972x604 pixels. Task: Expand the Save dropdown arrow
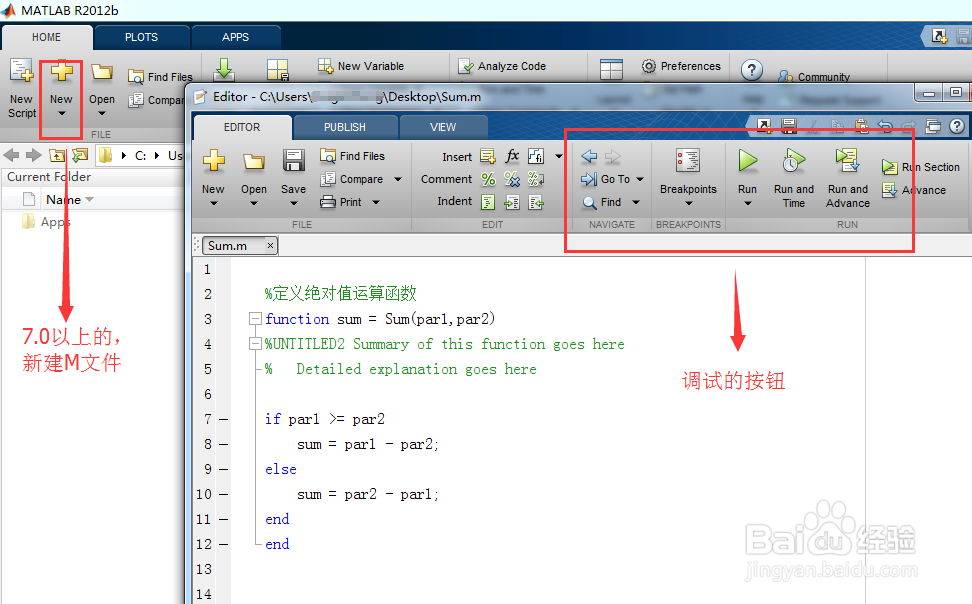[294, 203]
